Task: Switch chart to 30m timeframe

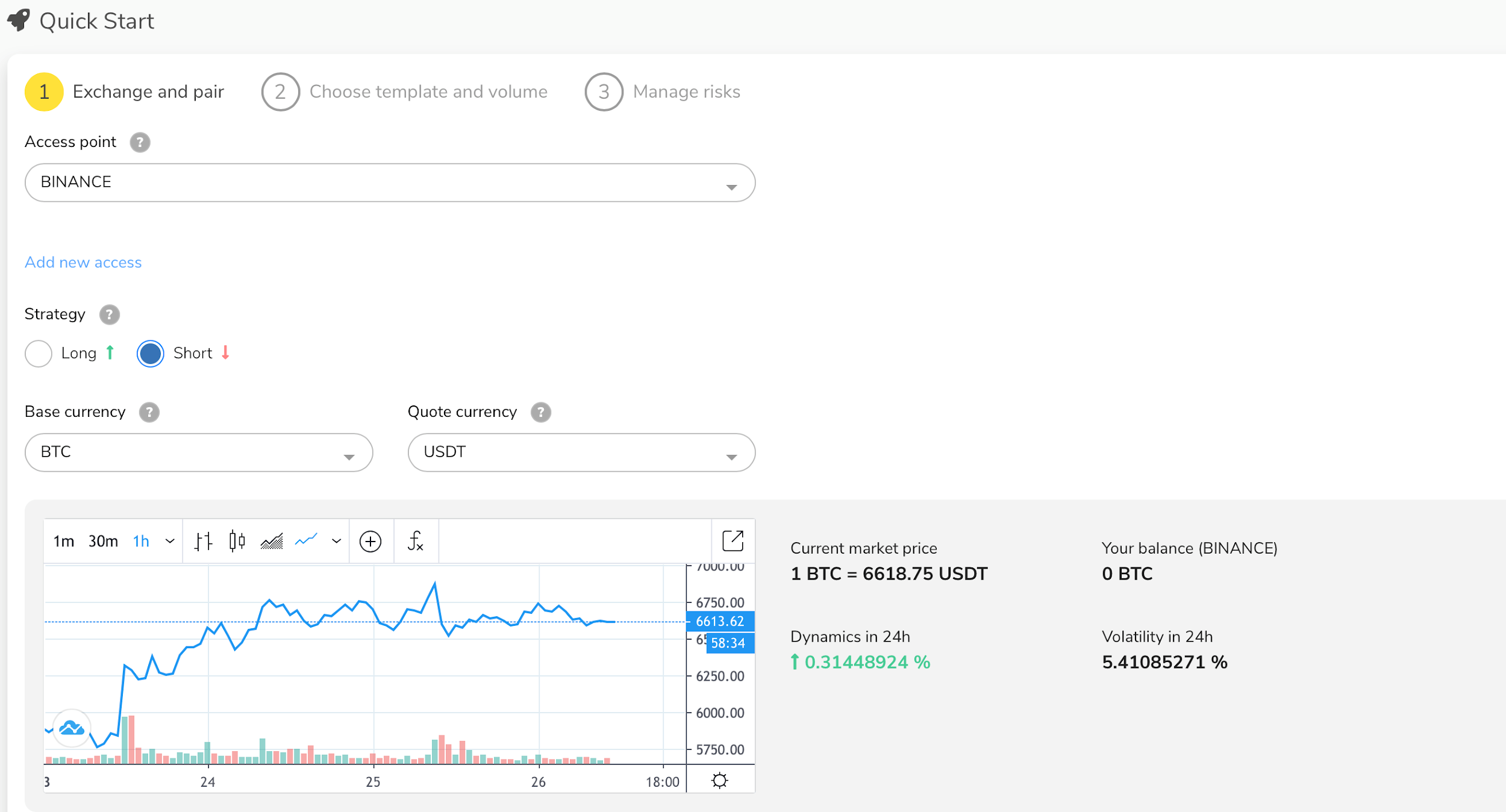Action: (103, 541)
